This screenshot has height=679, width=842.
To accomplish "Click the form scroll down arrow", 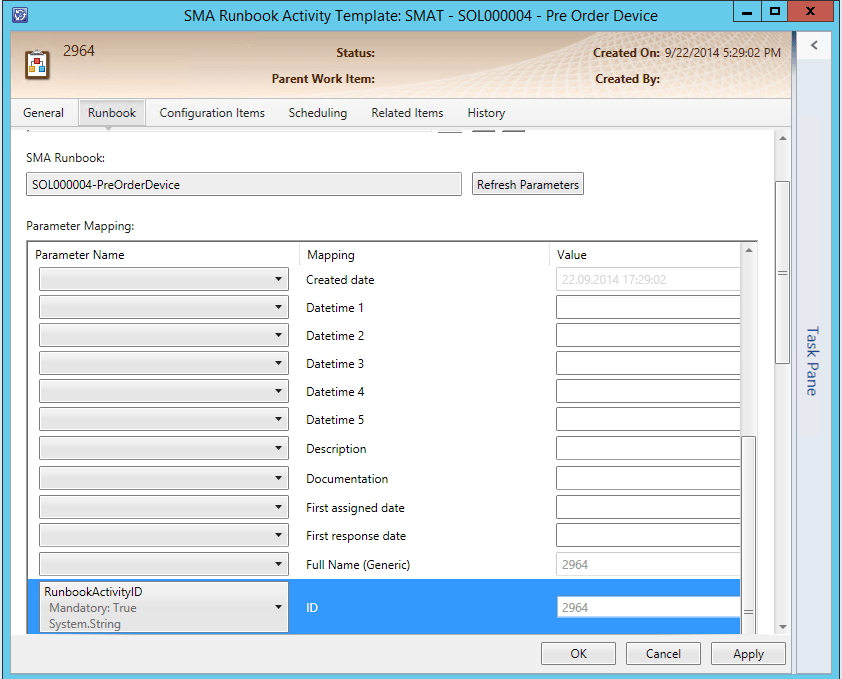I will click(783, 626).
